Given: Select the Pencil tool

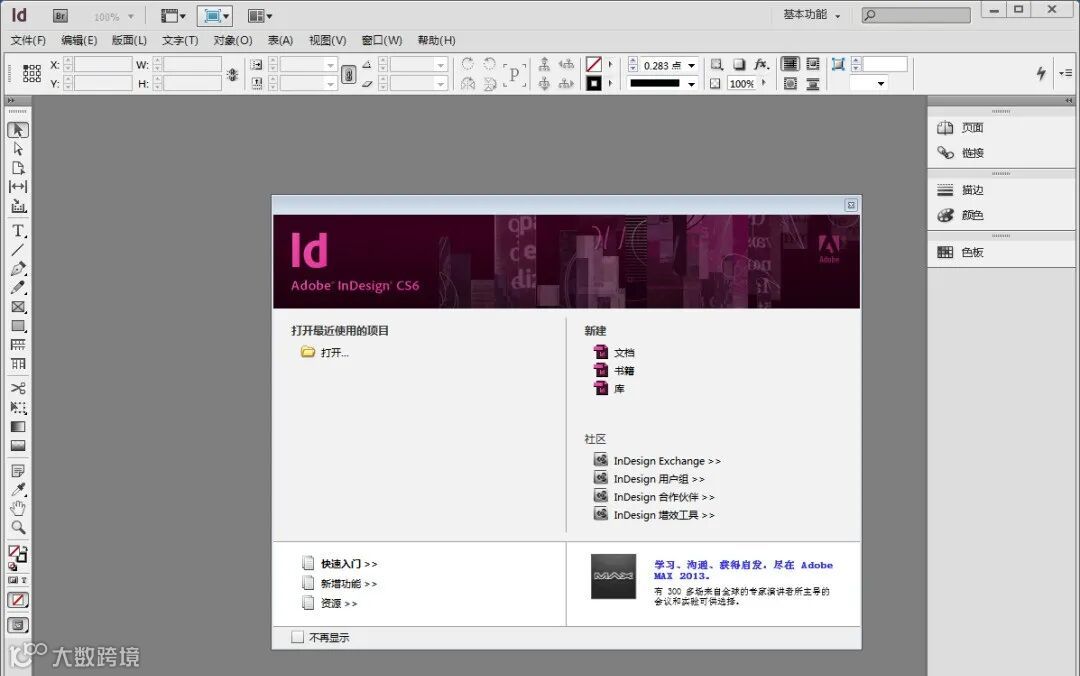Looking at the screenshot, I should pos(18,287).
